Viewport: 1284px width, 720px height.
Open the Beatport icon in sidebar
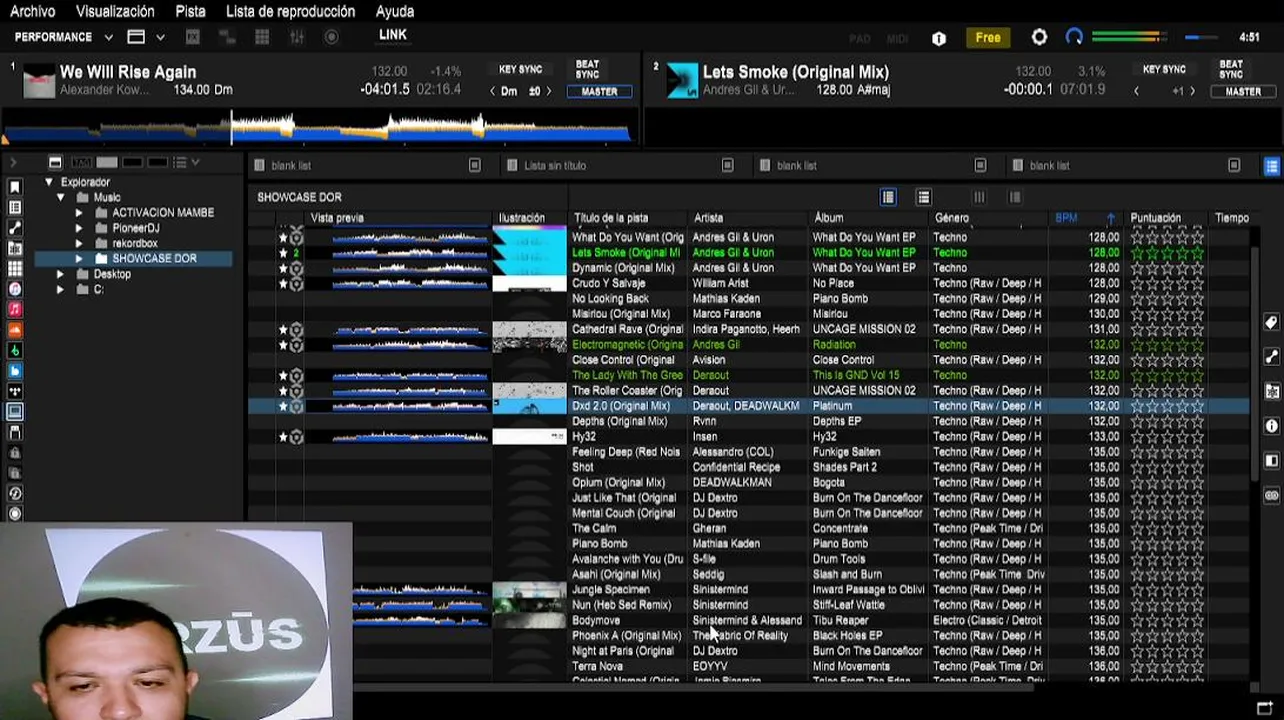15,350
